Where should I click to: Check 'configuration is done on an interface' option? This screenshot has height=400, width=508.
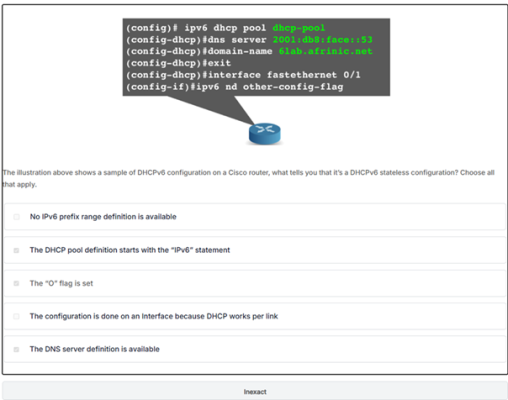[x=16, y=316]
